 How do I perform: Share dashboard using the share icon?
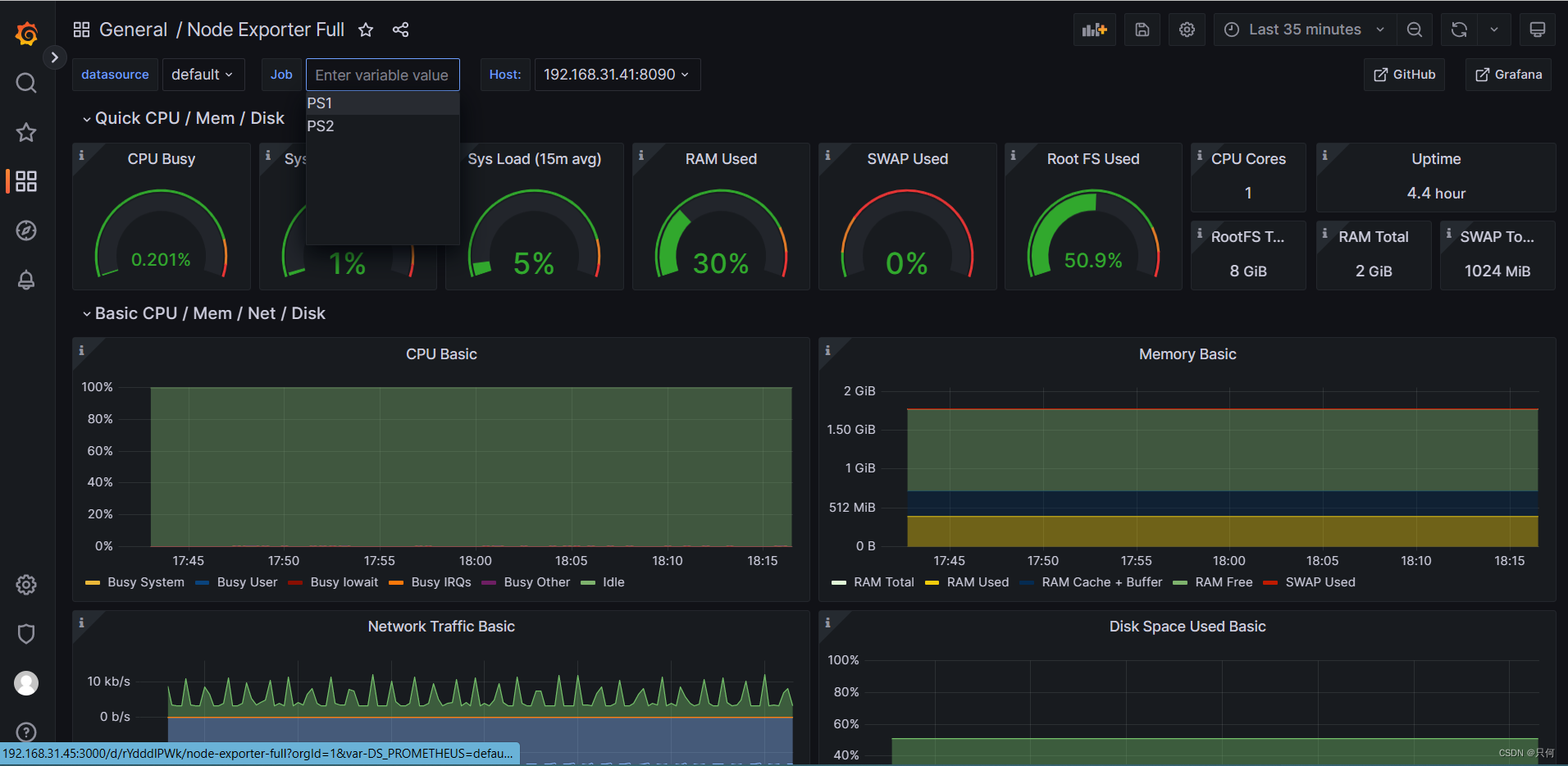(x=400, y=30)
